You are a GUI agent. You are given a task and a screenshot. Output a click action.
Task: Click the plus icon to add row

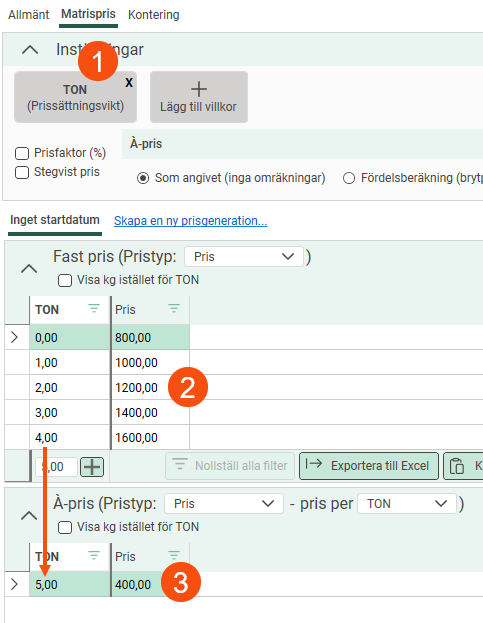(92, 466)
